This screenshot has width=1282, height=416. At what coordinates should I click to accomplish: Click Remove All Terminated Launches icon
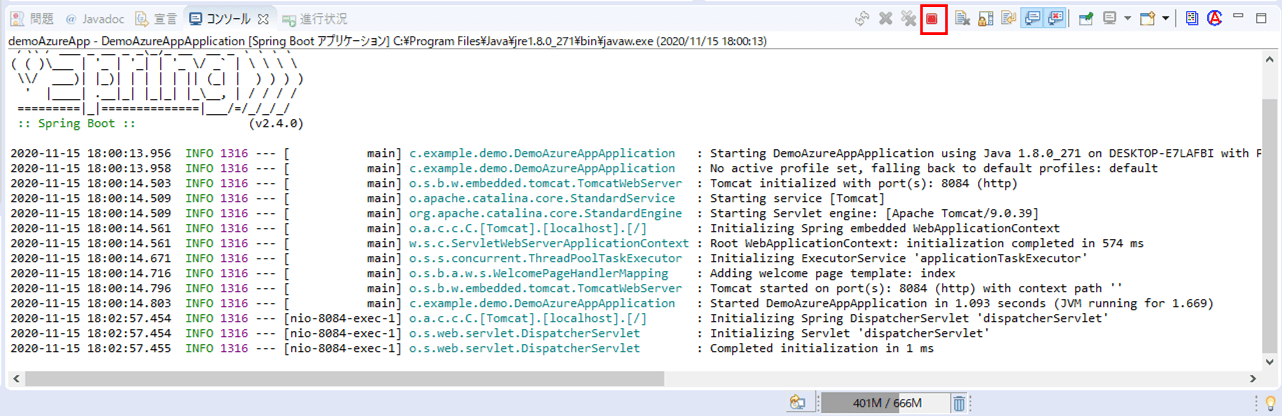[908, 19]
